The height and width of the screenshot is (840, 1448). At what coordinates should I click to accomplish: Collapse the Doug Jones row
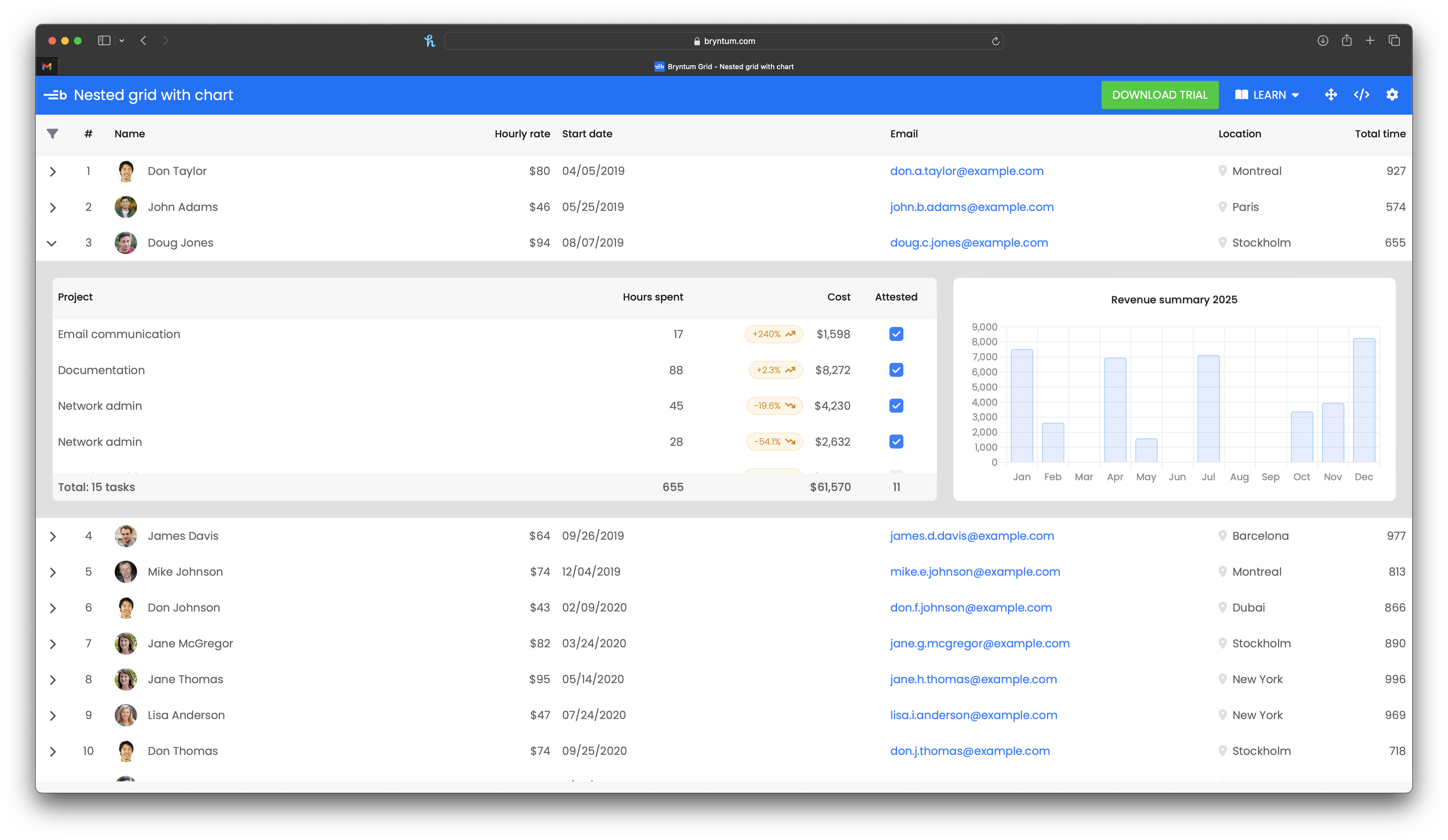click(52, 243)
